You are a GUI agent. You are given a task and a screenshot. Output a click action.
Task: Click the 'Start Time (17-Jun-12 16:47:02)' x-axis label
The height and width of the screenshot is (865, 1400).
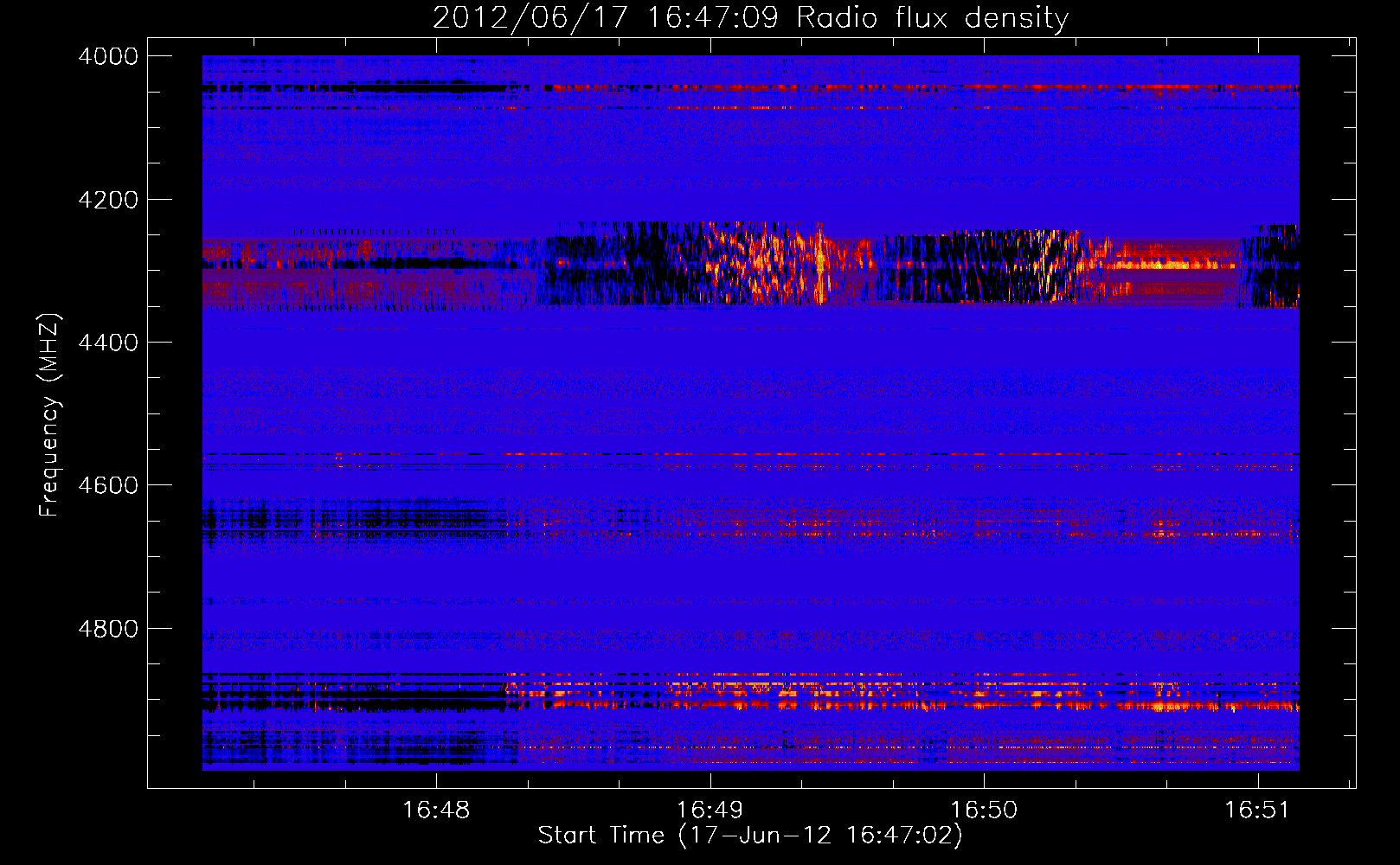[x=750, y=836]
